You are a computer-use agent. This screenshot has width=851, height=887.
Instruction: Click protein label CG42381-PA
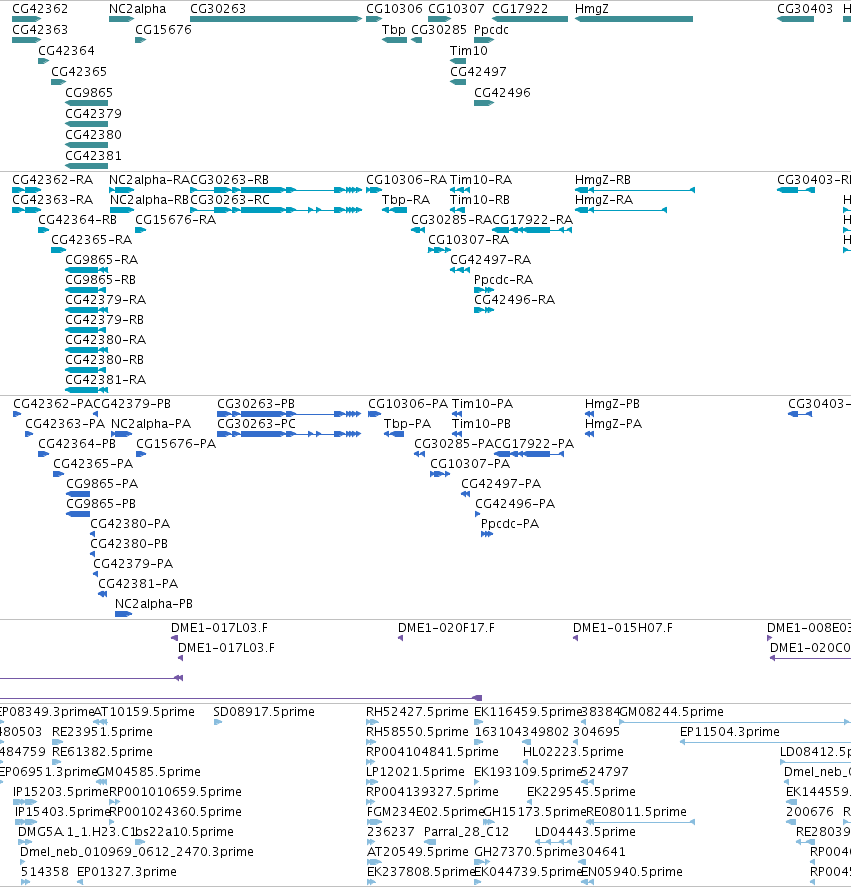tap(138, 584)
